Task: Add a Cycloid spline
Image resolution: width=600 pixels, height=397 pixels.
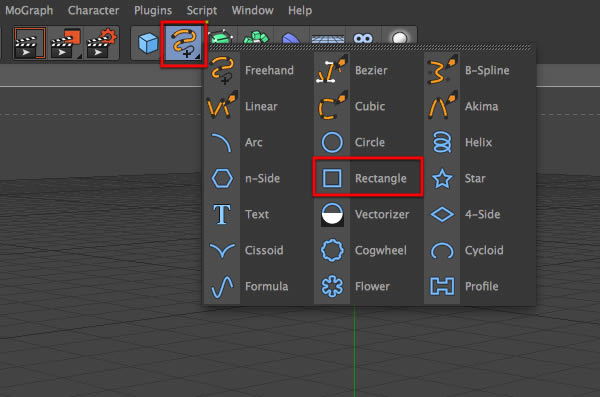Action: (479, 250)
